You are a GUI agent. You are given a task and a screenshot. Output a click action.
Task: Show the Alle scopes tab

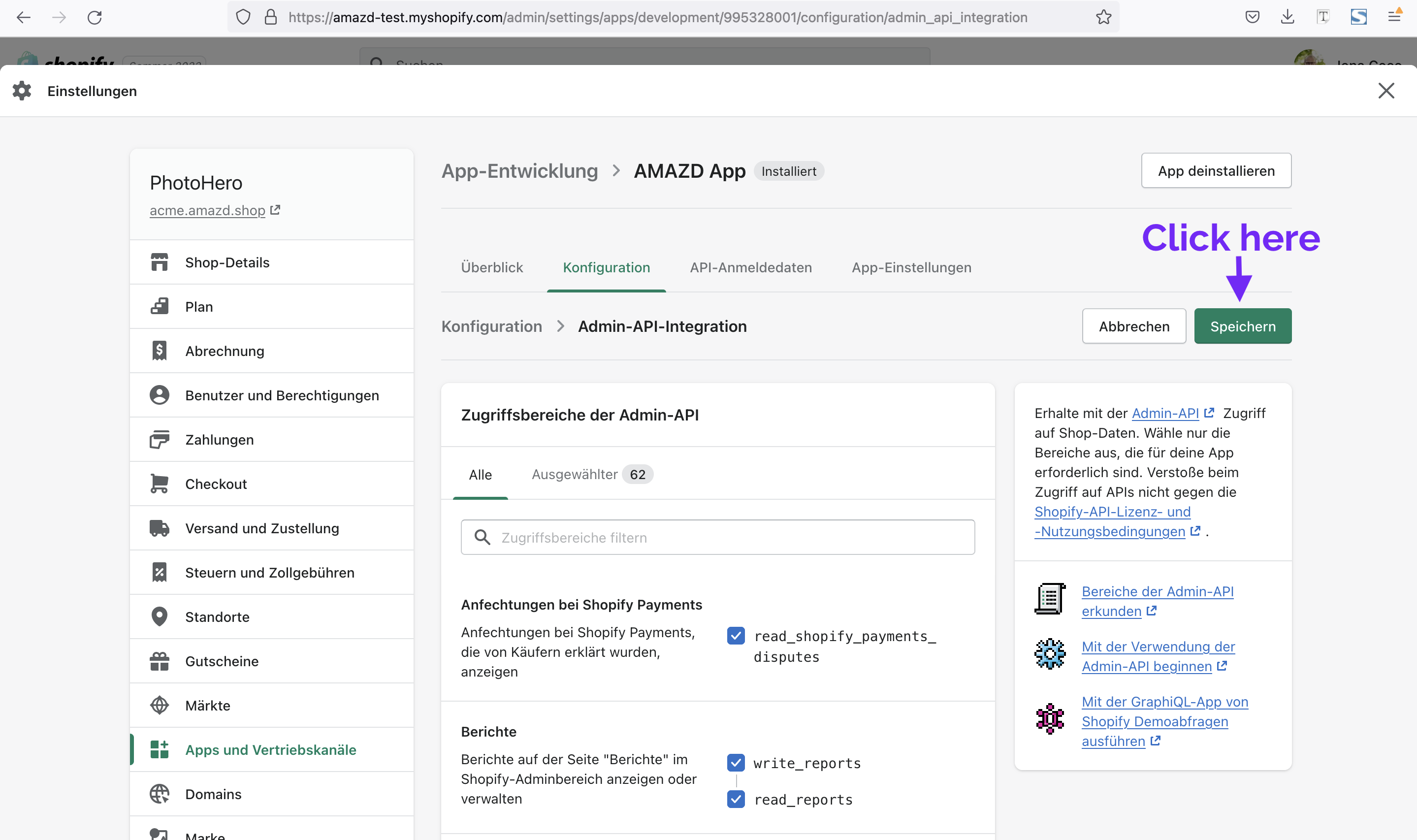(x=481, y=474)
